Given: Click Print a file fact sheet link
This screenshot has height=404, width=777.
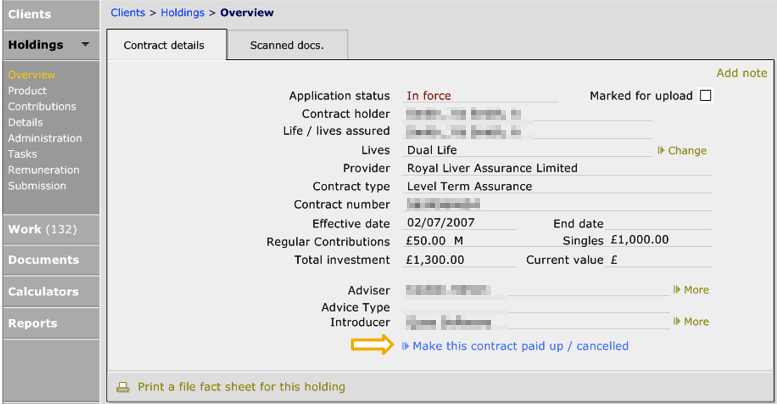Looking at the screenshot, I should click(x=241, y=387).
